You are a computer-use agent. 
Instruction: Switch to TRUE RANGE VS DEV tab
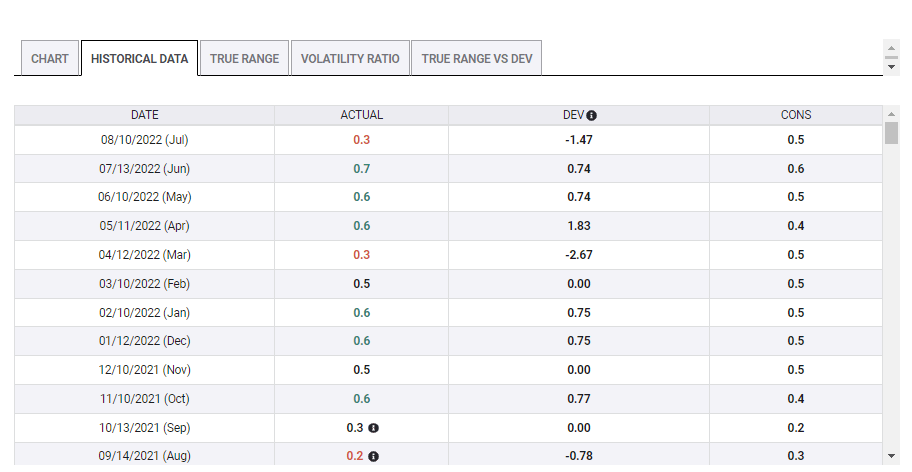click(476, 59)
